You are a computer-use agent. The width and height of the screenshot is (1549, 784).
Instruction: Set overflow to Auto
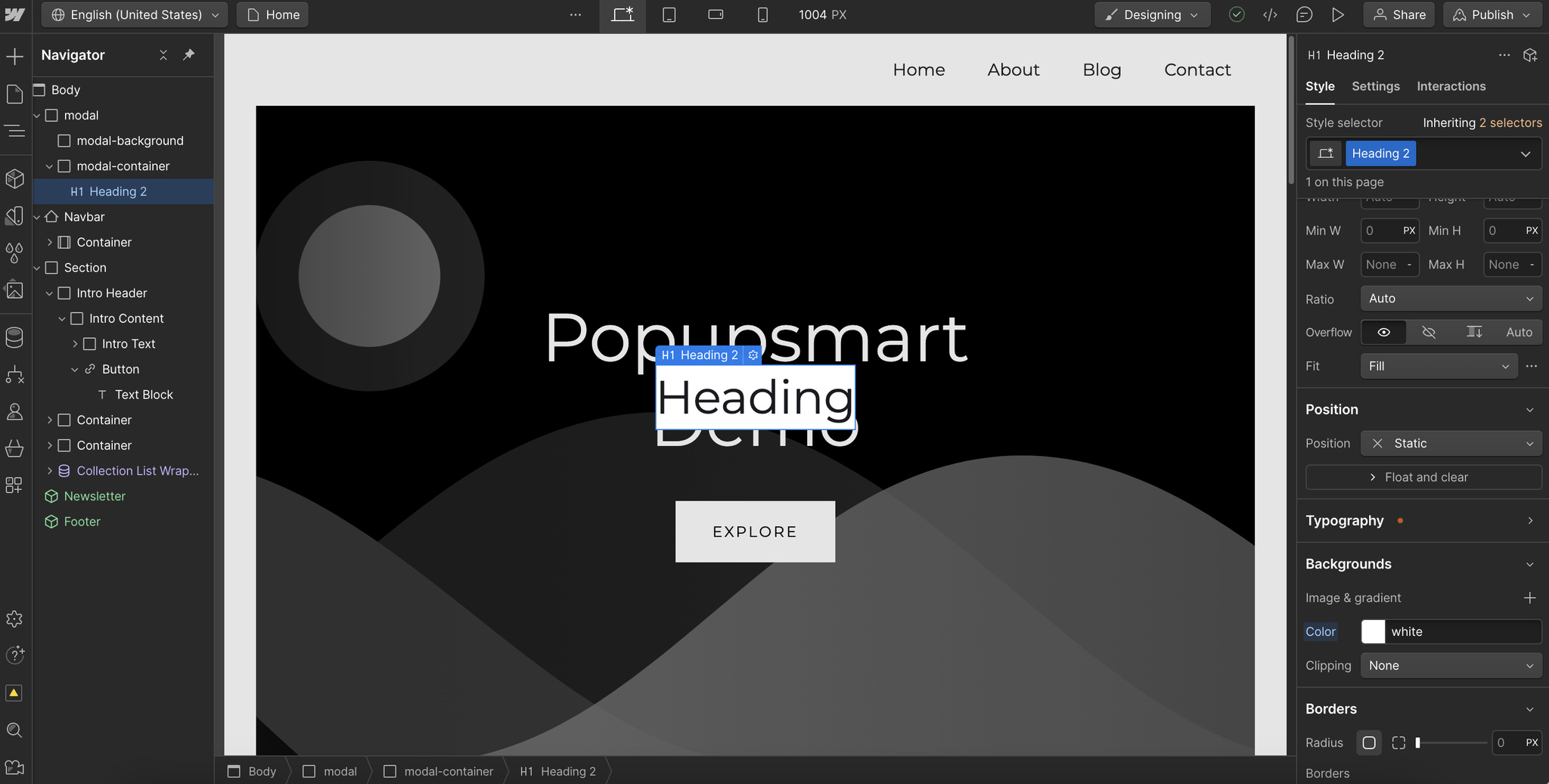tap(1519, 333)
